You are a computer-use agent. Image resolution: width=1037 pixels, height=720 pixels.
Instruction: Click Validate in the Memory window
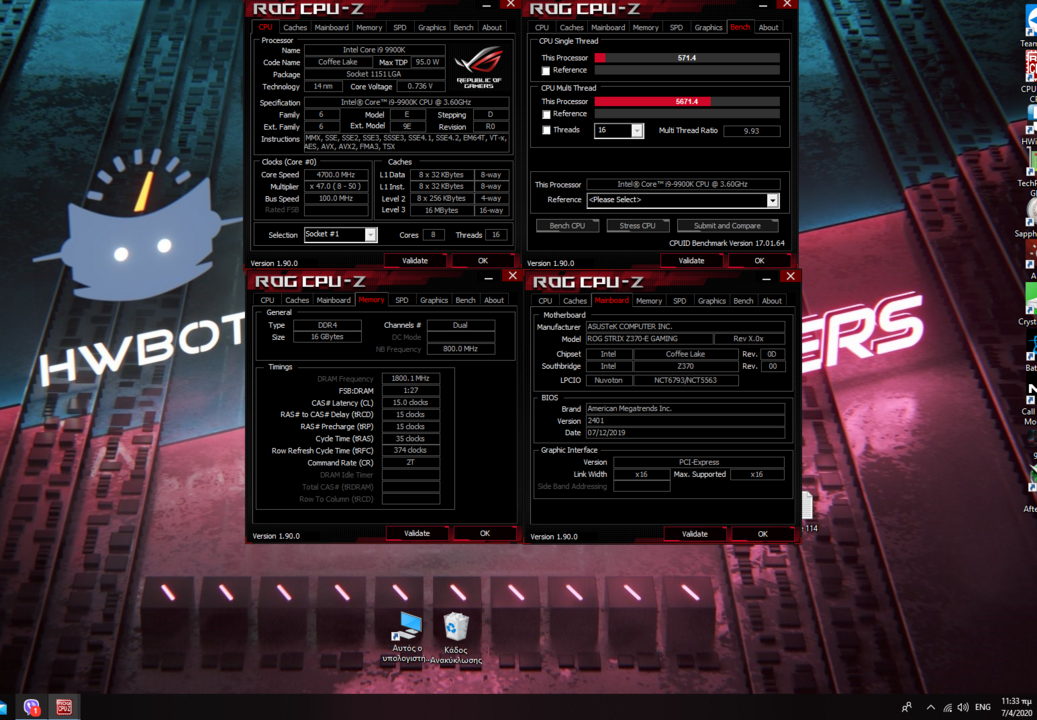click(x=417, y=534)
